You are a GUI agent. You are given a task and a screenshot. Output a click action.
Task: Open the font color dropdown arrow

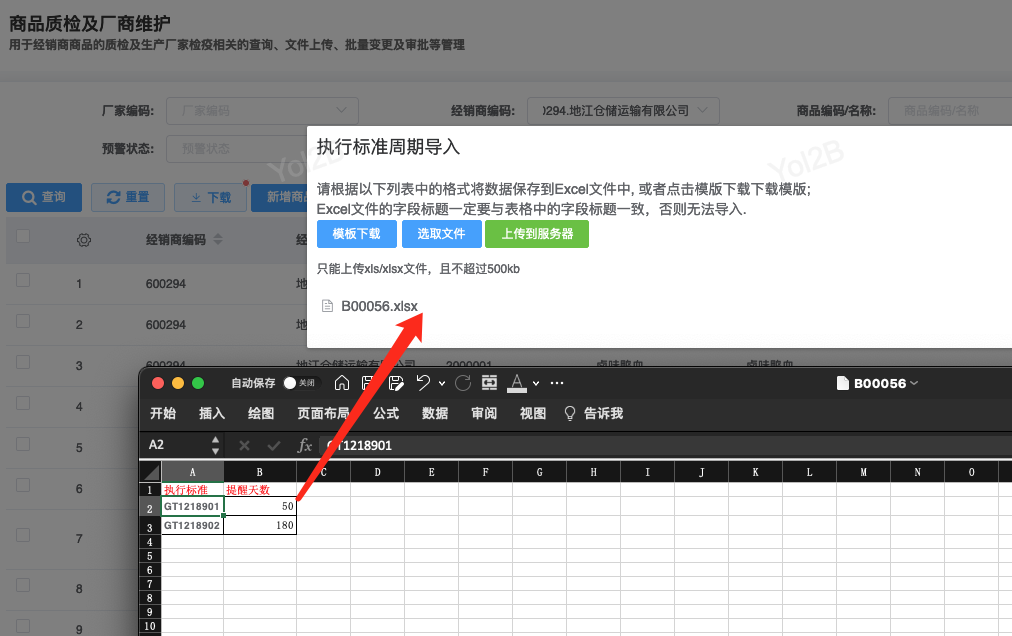click(536, 384)
